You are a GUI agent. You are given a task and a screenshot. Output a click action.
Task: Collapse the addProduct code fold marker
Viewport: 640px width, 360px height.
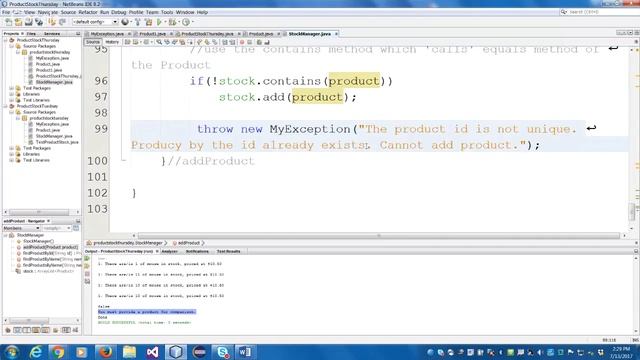tap(124, 160)
